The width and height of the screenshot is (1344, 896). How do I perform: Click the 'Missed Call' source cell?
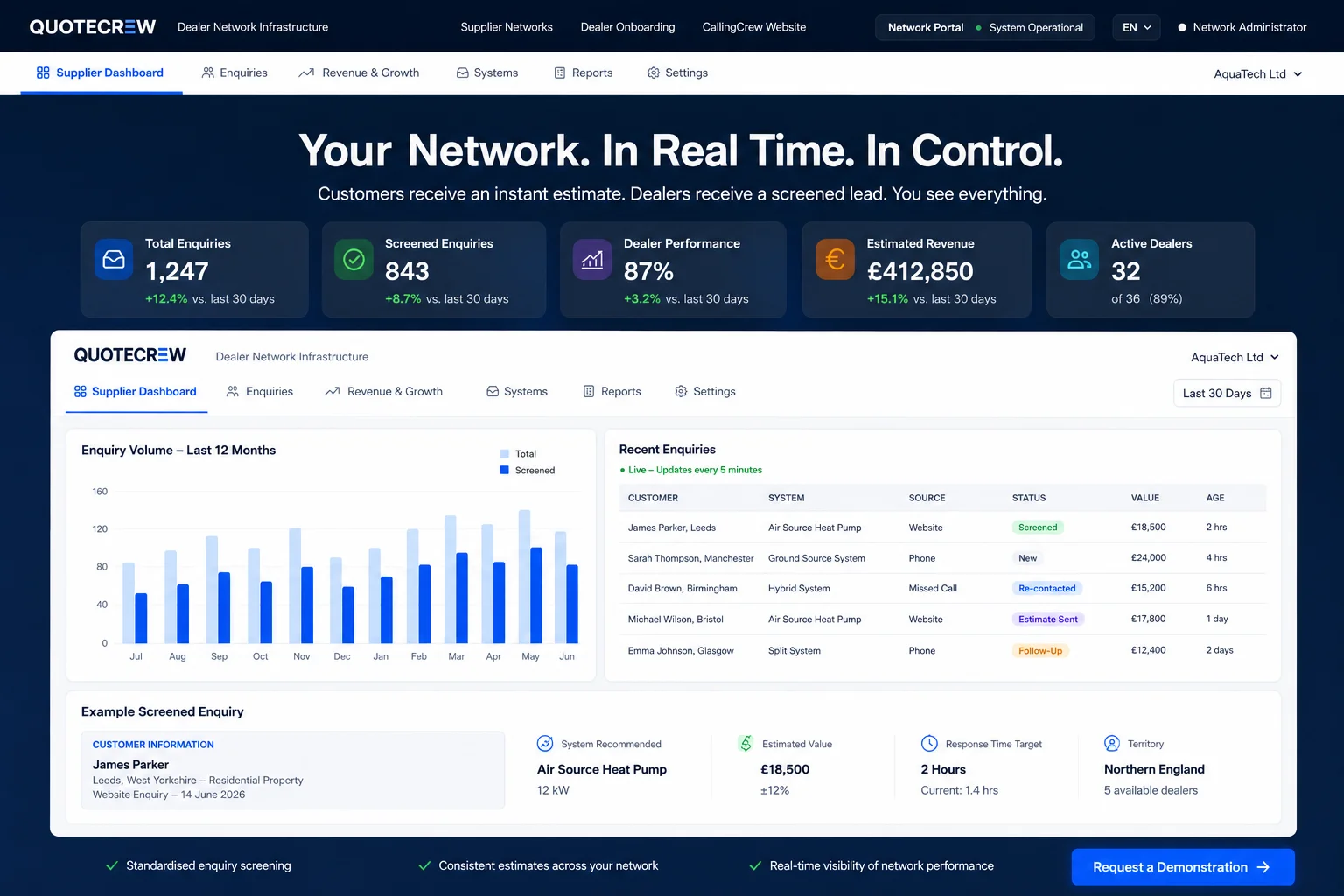click(x=933, y=588)
